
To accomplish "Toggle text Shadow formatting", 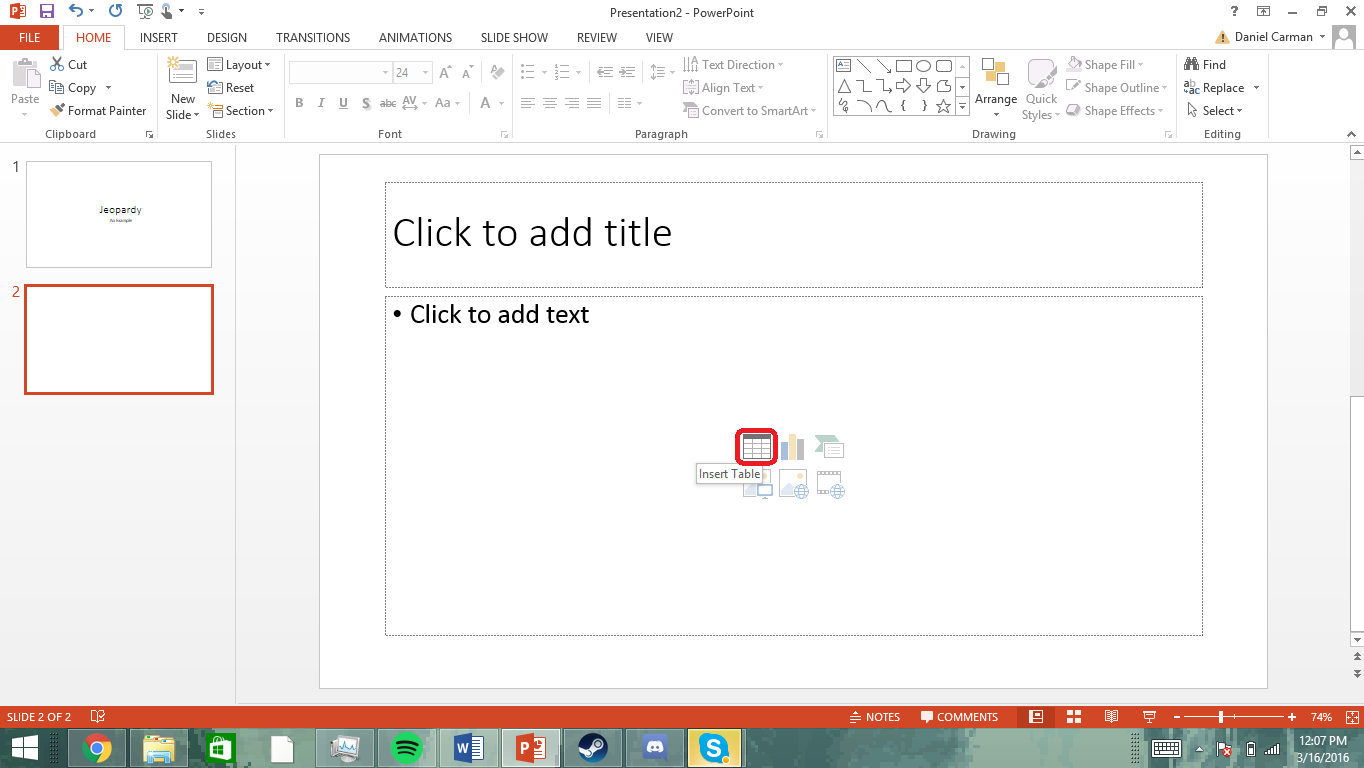I will point(366,103).
